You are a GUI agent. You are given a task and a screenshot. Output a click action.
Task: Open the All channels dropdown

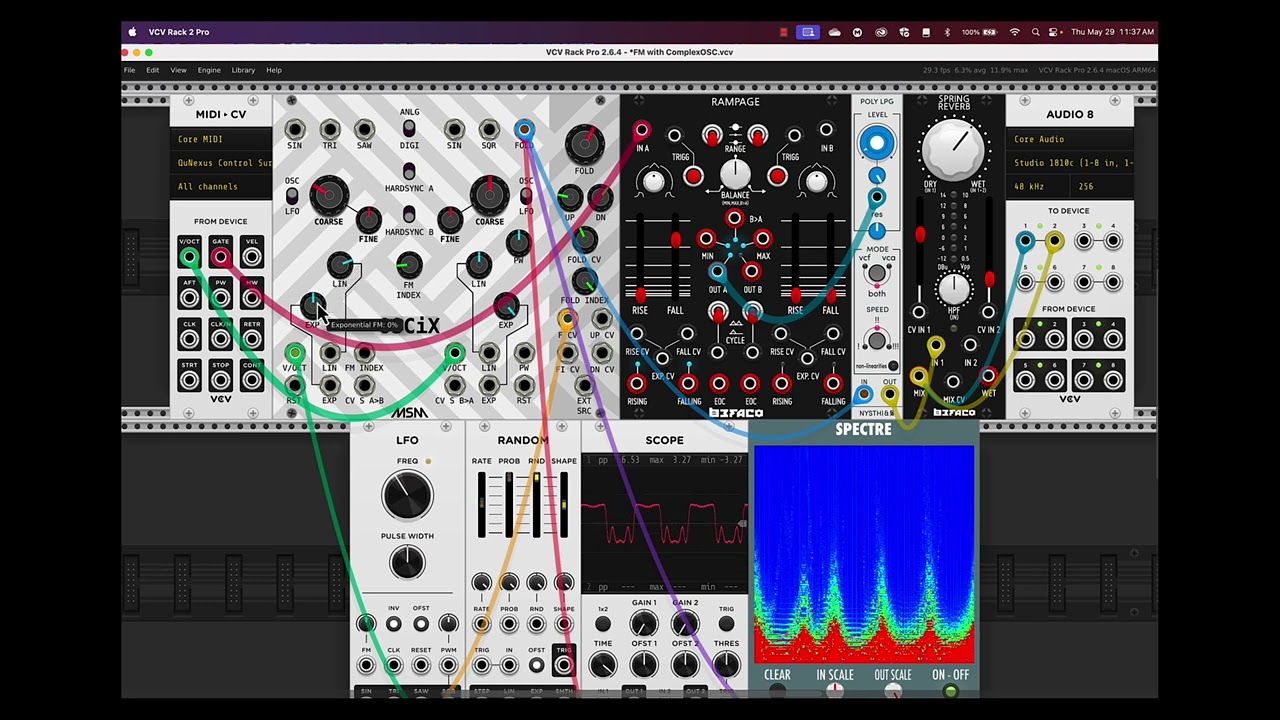pyautogui.click(x=221, y=186)
